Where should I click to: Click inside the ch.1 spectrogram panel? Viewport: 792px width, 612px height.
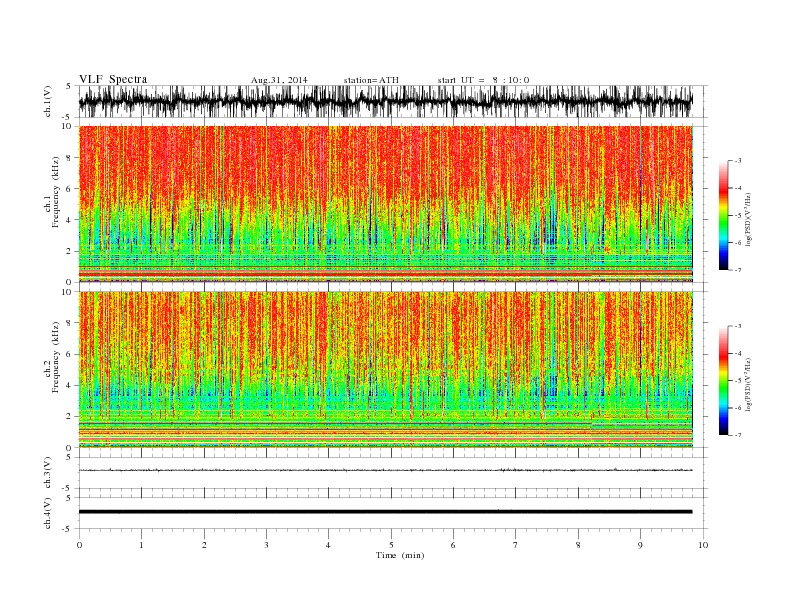386,204
